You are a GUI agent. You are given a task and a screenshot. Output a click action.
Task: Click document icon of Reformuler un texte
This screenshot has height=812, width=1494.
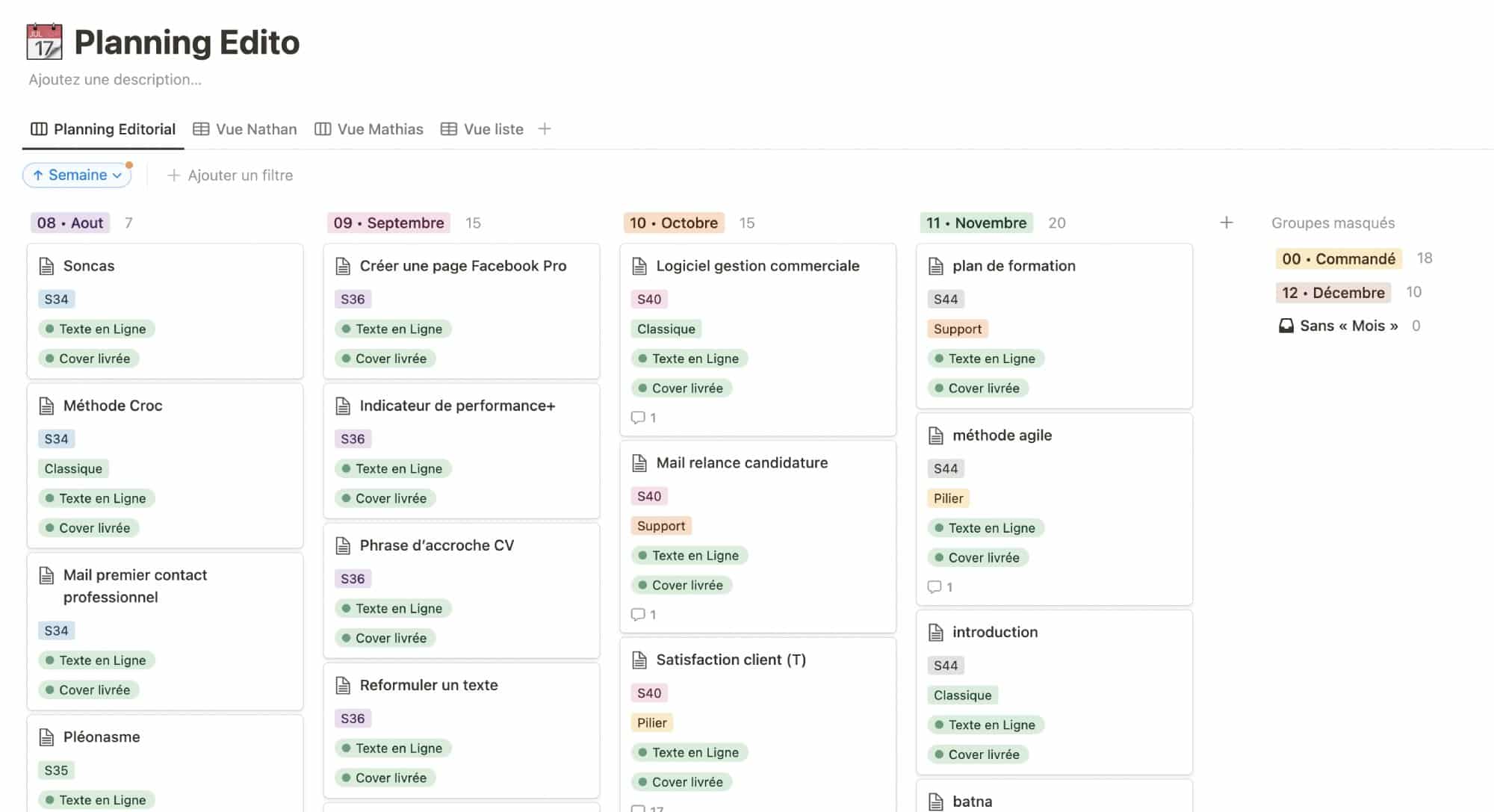(343, 685)
